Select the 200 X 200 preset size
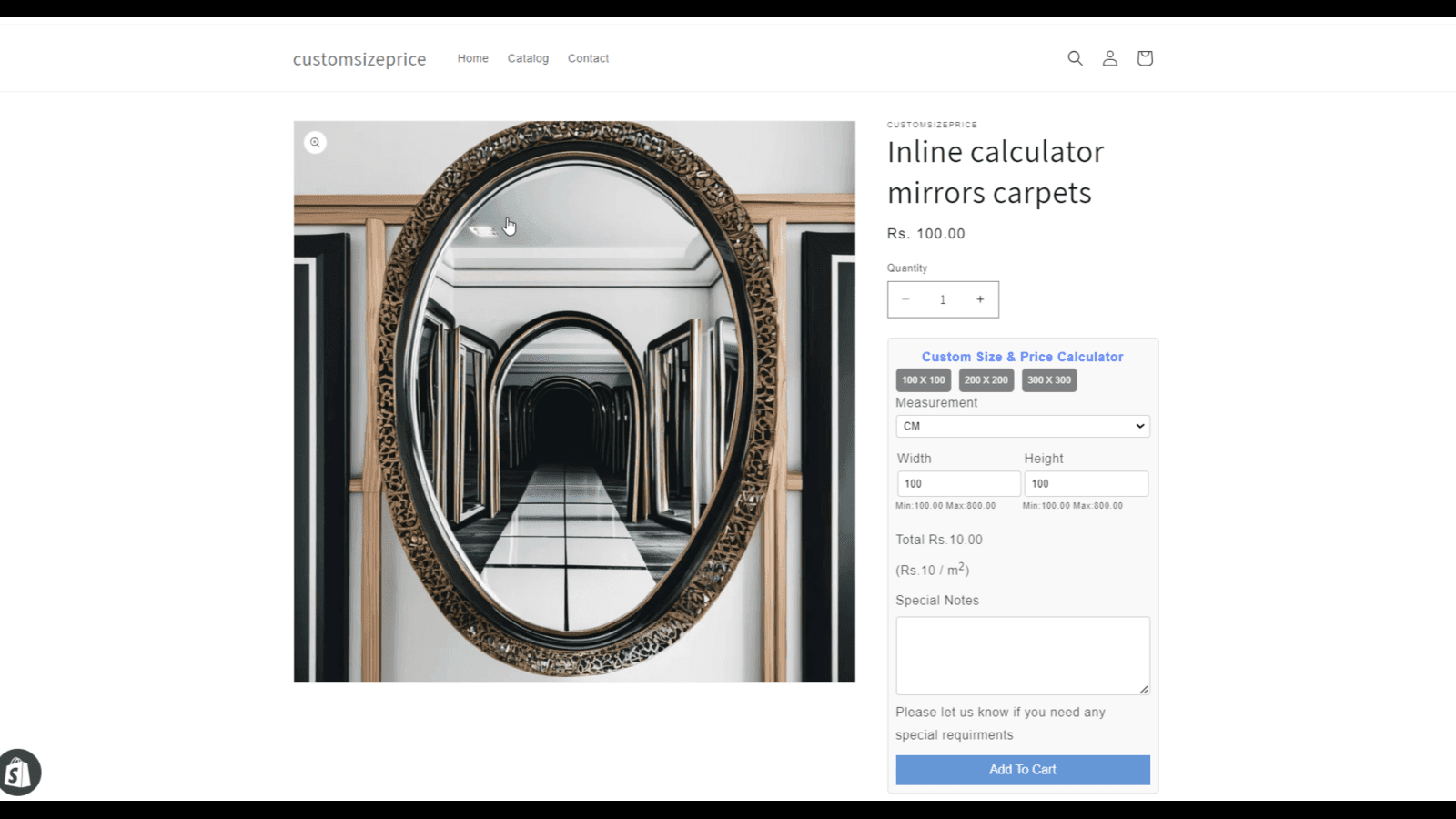Image resolution: width=1456 pixels, height=819 pixels. click(x=986, y=380)
